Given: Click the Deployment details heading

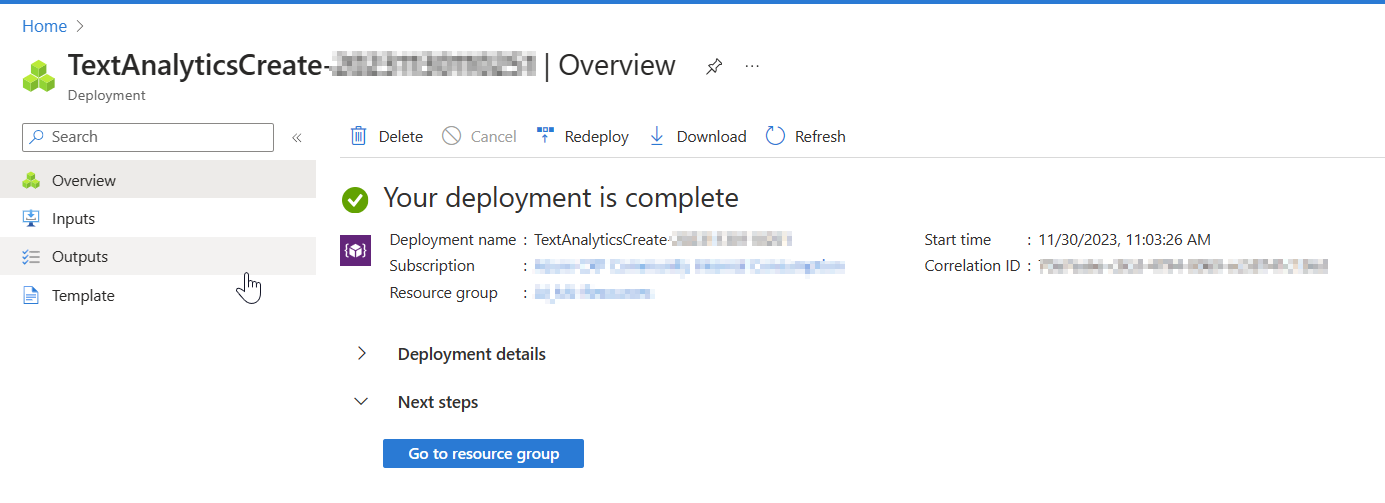Looking at the screenshot, I should point(472,354).
